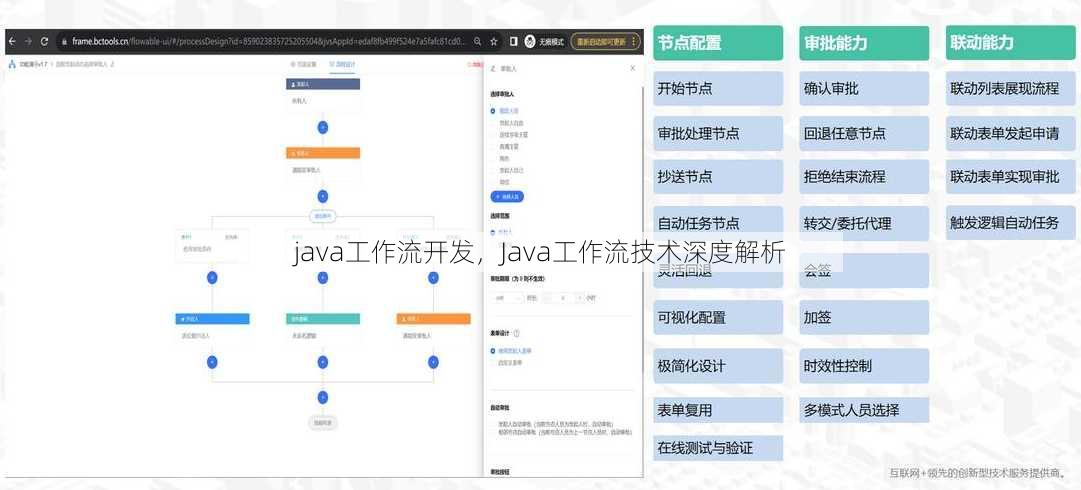Select the 使用发起人表单 radio option
Screen dimensions: 1081x490
(511, 351)
